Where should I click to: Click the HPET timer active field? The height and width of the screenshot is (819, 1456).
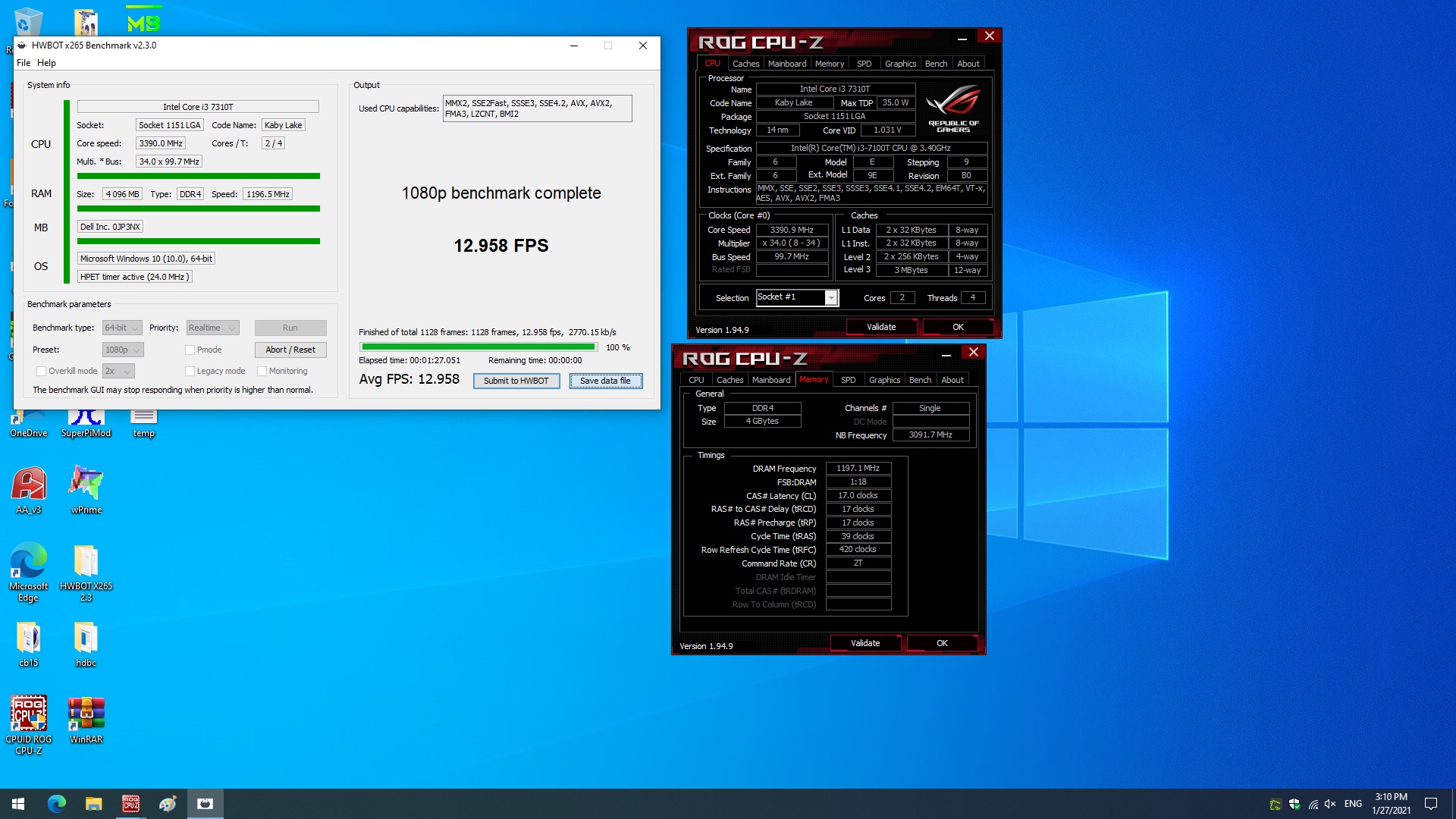135,277
